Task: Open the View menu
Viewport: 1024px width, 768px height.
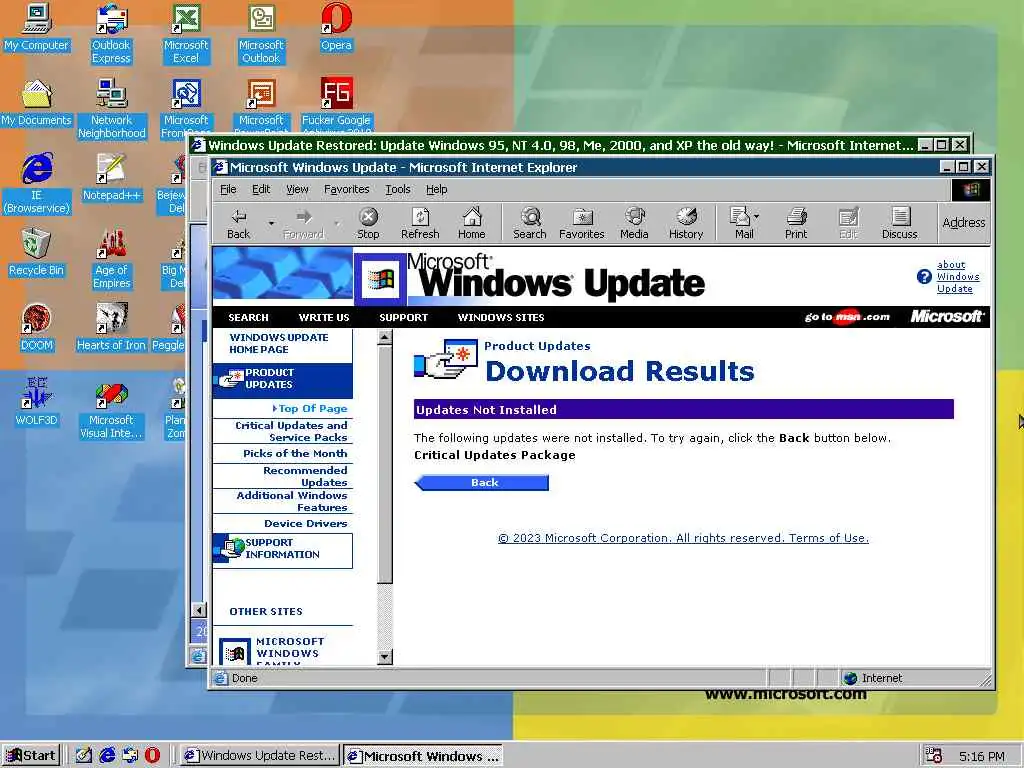Action: (297, 189)
